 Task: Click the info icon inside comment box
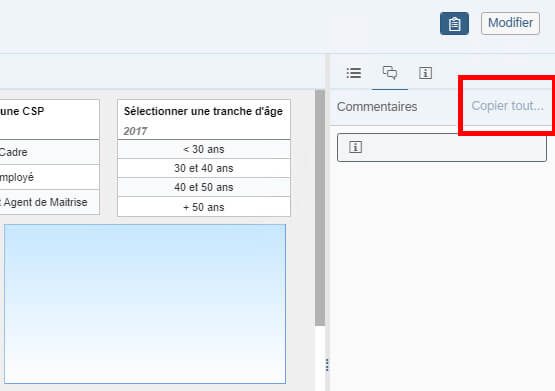pos(355,147)
